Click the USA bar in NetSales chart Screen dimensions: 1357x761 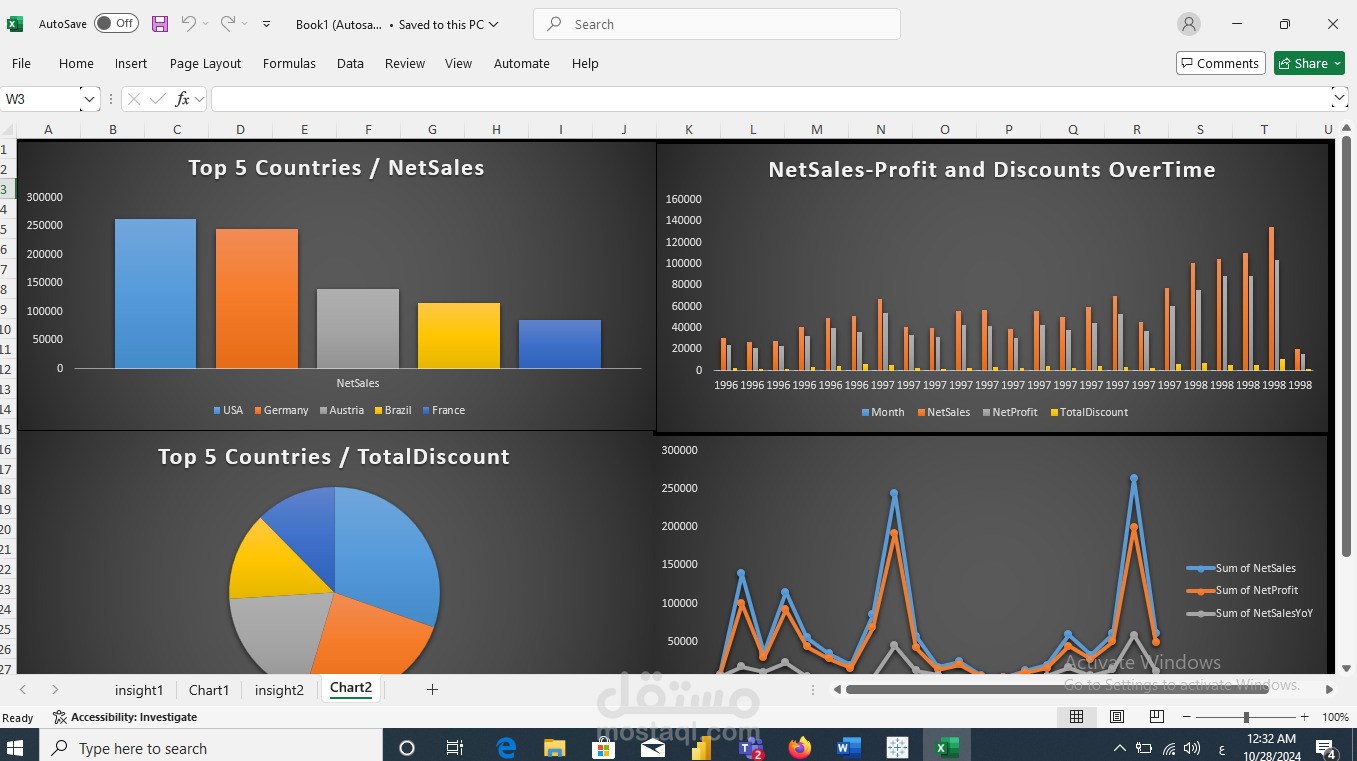tap(155, 294)
